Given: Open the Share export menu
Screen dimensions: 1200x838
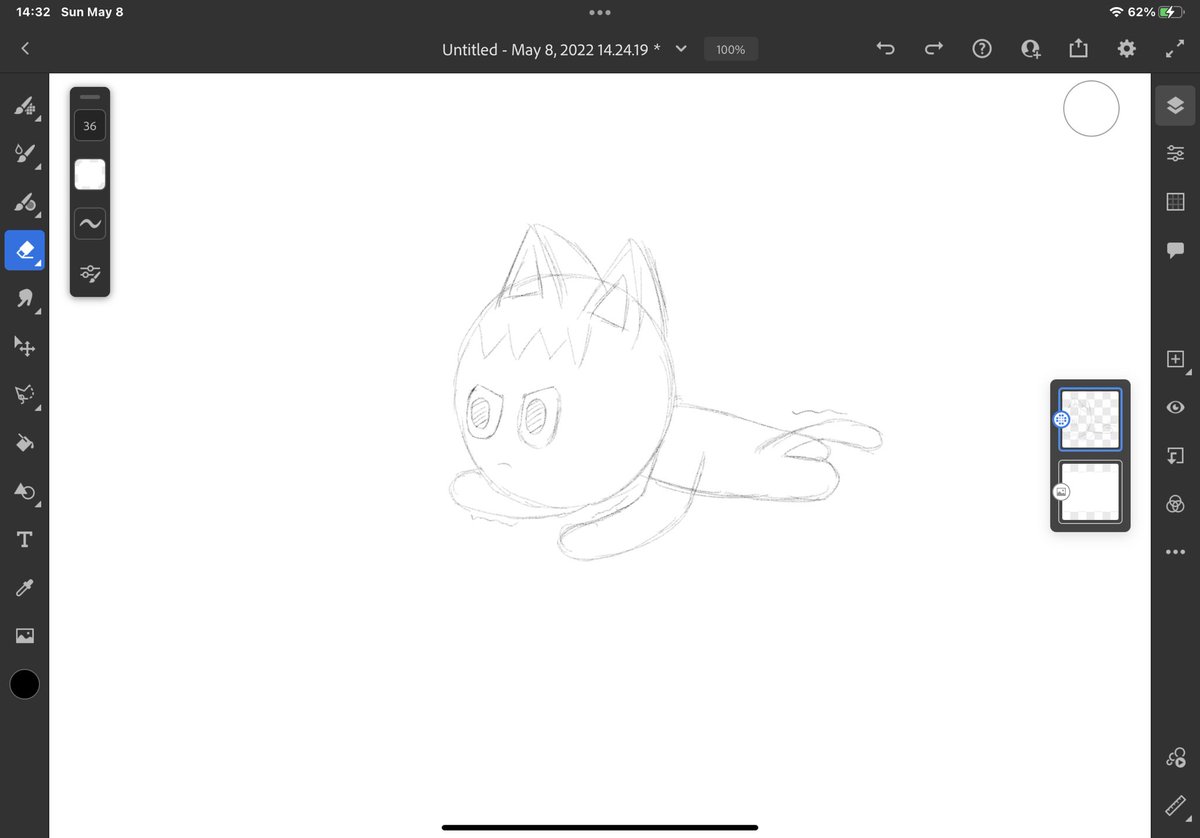Looking at the screenshot, I should click(1078, 48).
